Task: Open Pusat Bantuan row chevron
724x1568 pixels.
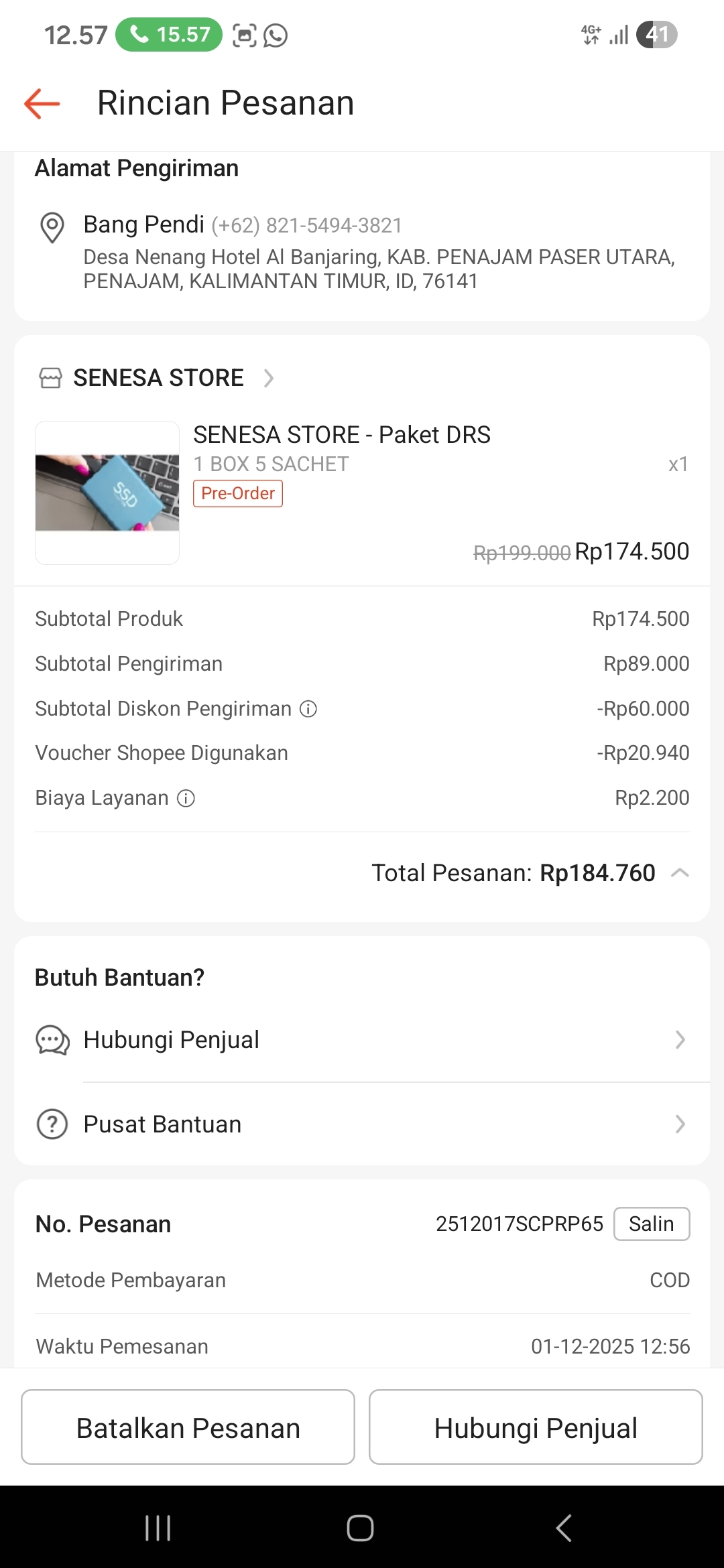Action: click(680, 1124)
